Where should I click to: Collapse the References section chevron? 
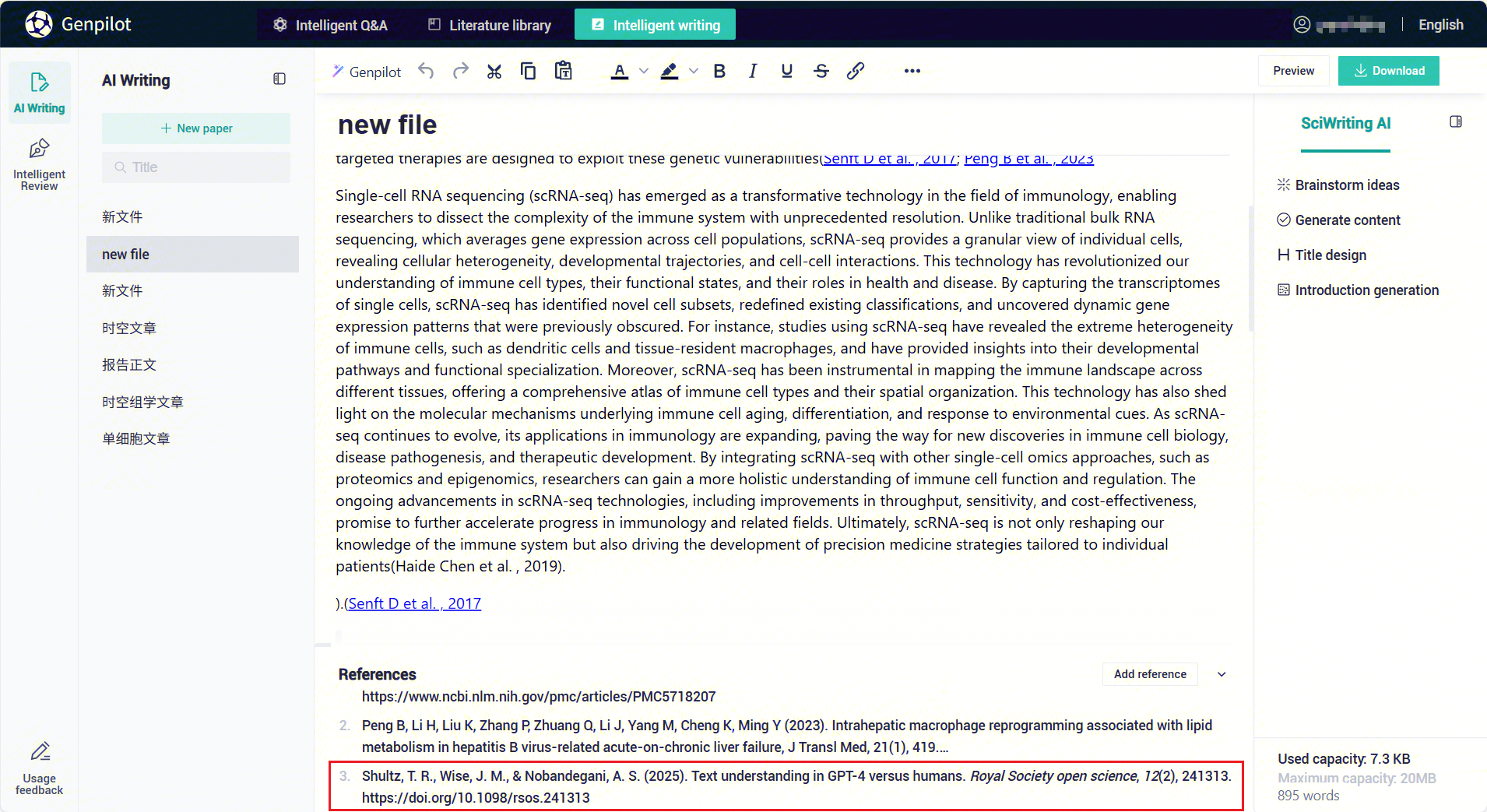1222,674
